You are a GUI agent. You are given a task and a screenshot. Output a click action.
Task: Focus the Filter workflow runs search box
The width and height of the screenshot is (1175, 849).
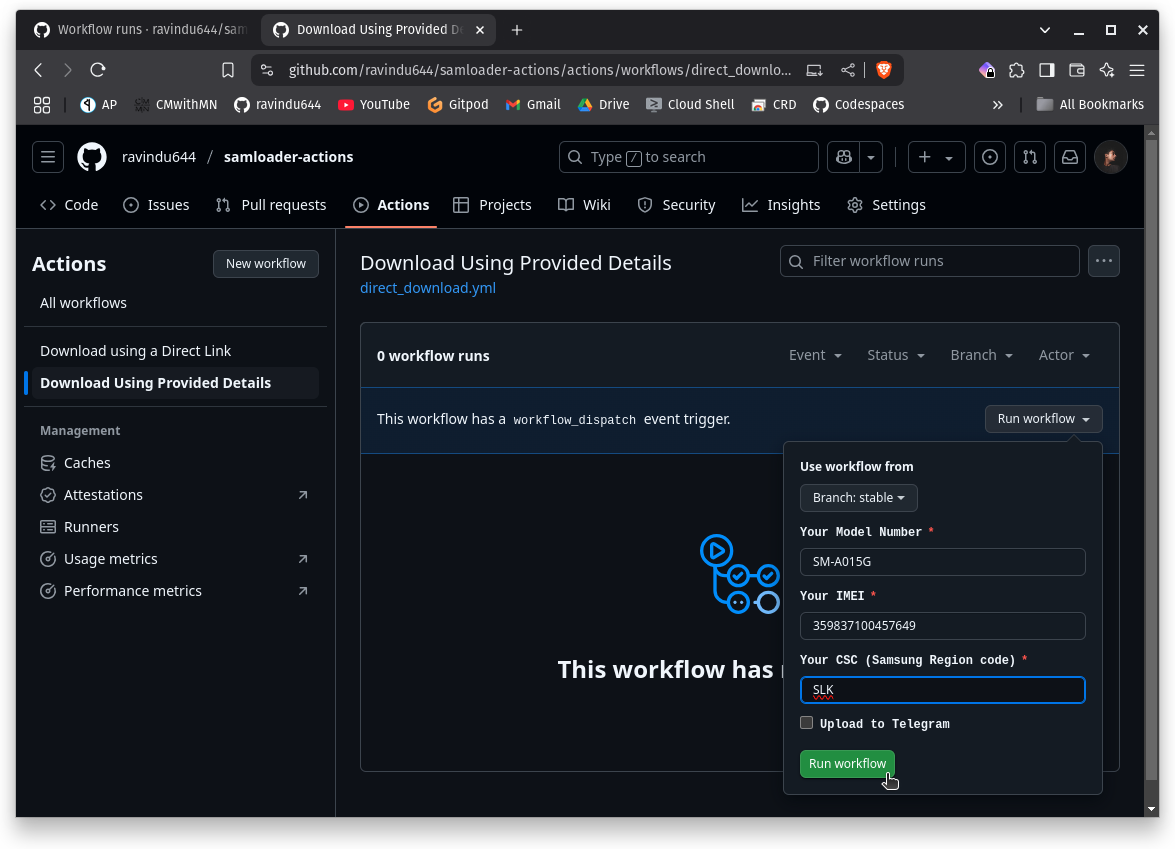point(929,261)
